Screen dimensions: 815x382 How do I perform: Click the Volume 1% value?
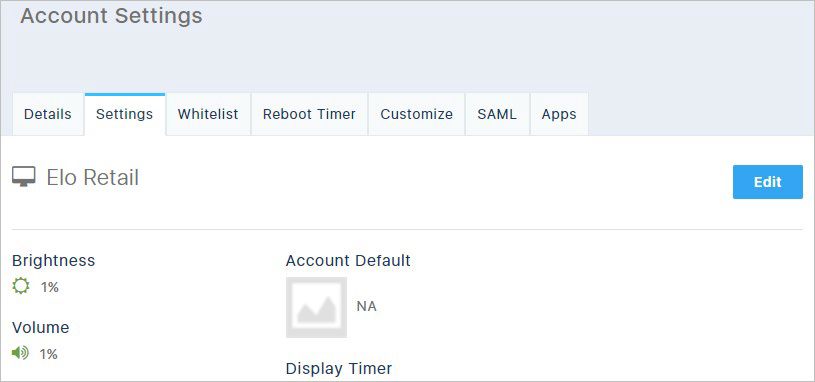(x=48, y=354)
